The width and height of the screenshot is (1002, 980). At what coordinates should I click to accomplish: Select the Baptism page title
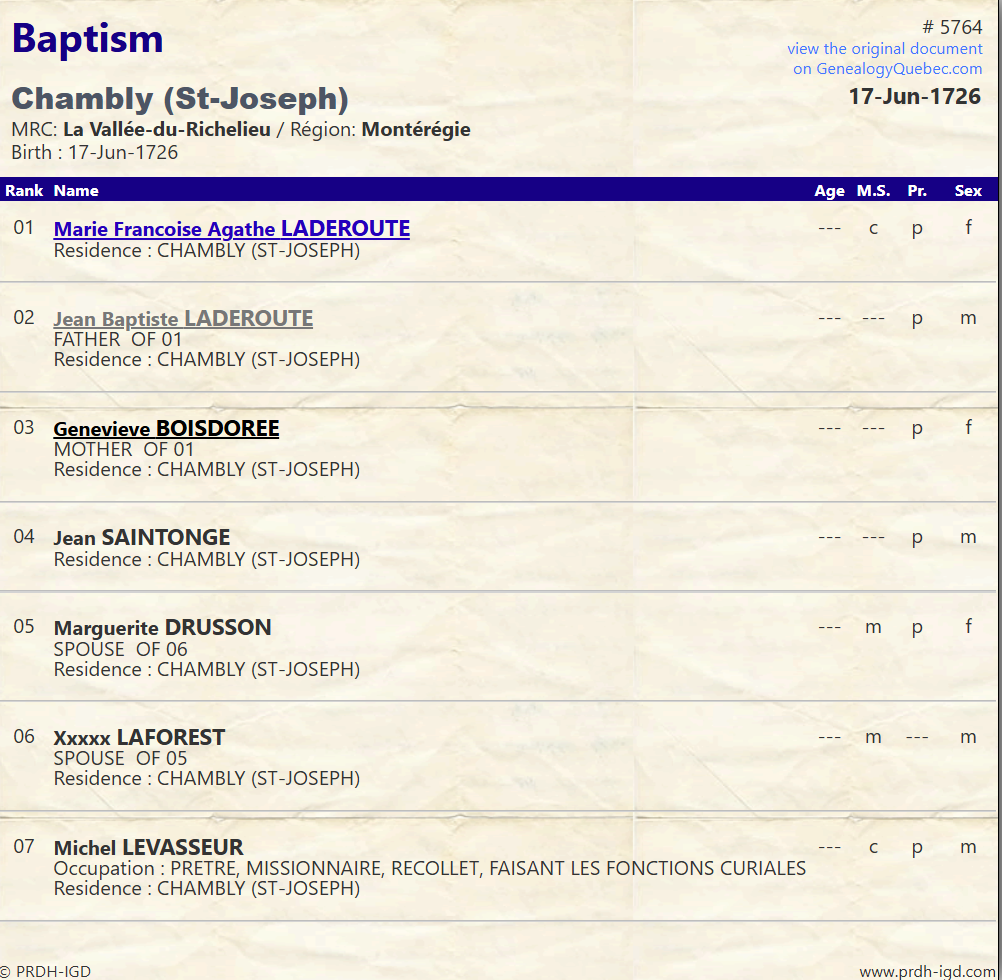pyautogui.click(x=86, y=38)
